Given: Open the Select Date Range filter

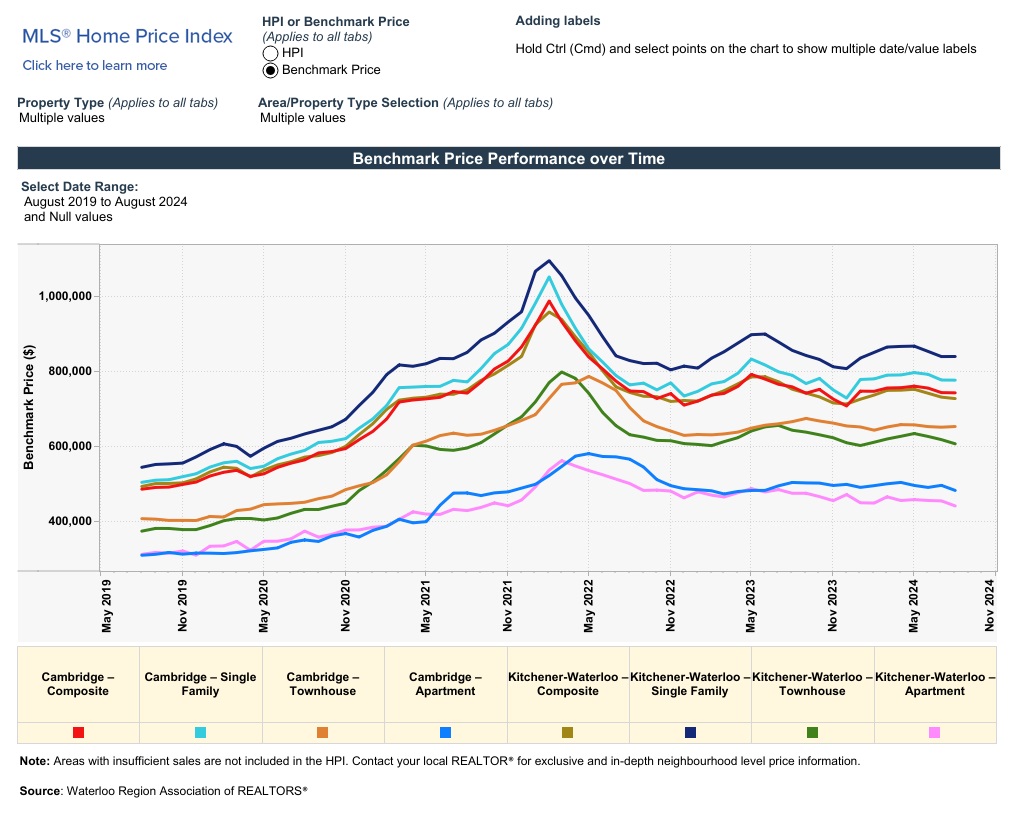Looking at the screenshot, I should tap(105, 202).
